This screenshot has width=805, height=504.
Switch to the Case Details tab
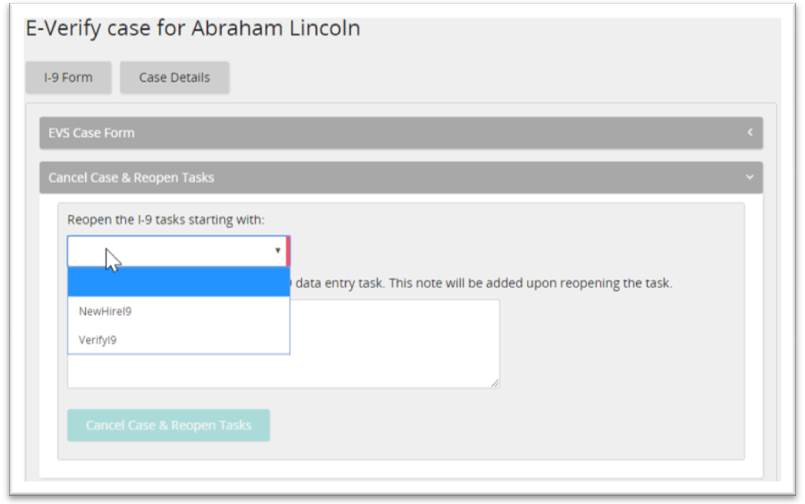[174, 78]
